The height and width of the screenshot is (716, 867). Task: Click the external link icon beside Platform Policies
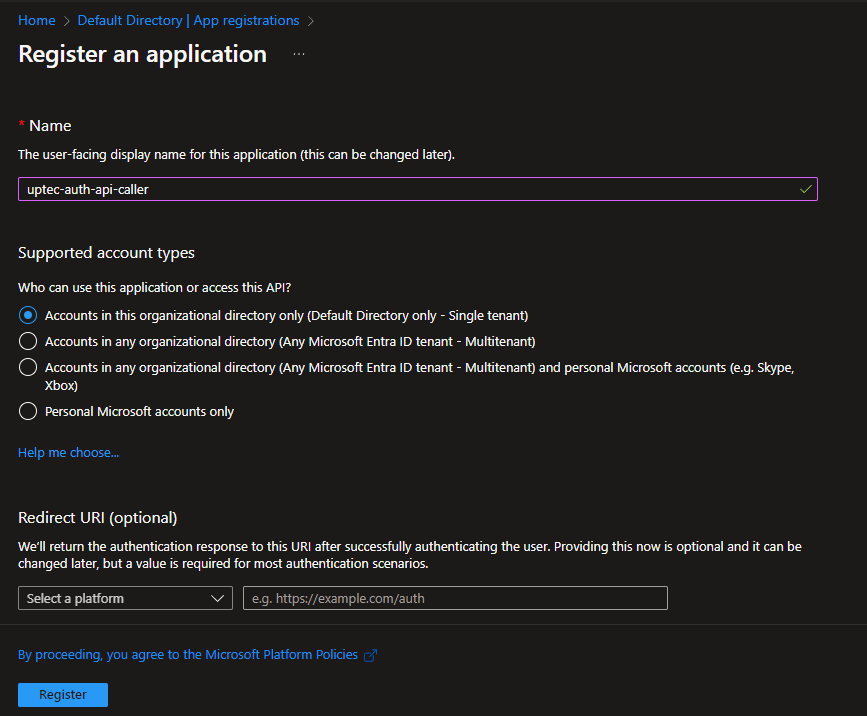pos(371,655)
